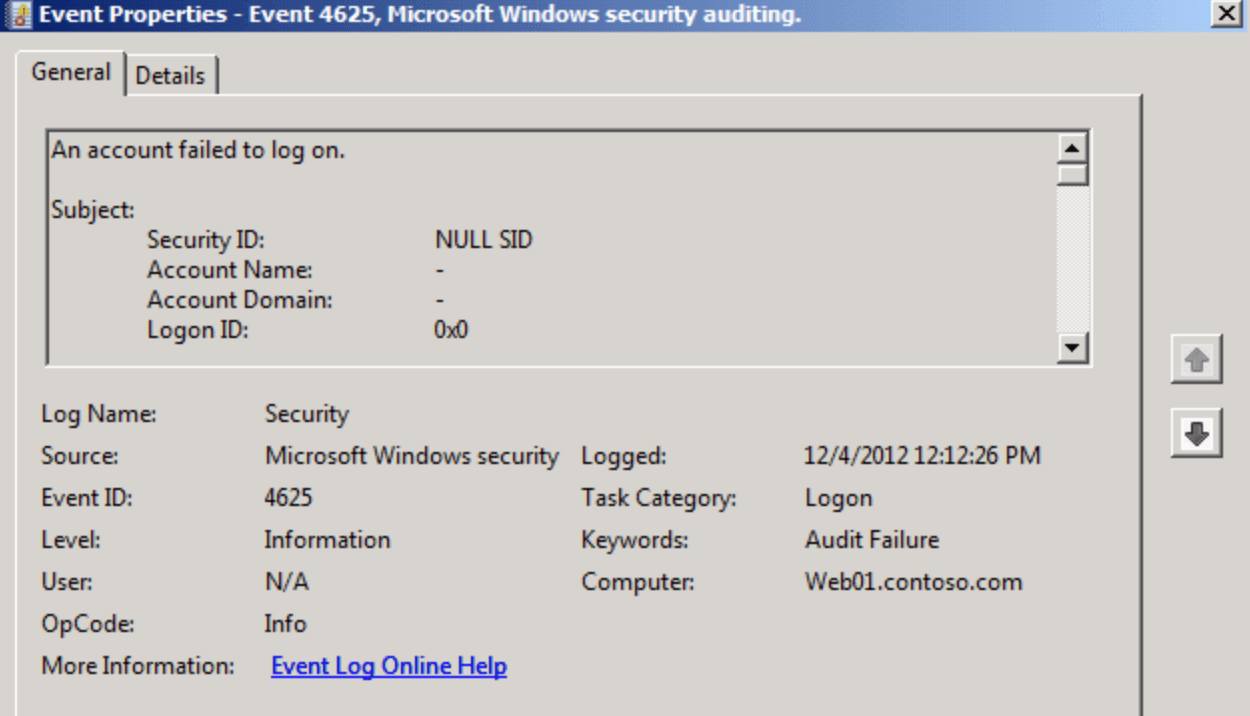Image resolution: width=1250 pixels, height=716 pixels.
Task: Click the Source value Microsoft Windows security
Action: (411, 456)
